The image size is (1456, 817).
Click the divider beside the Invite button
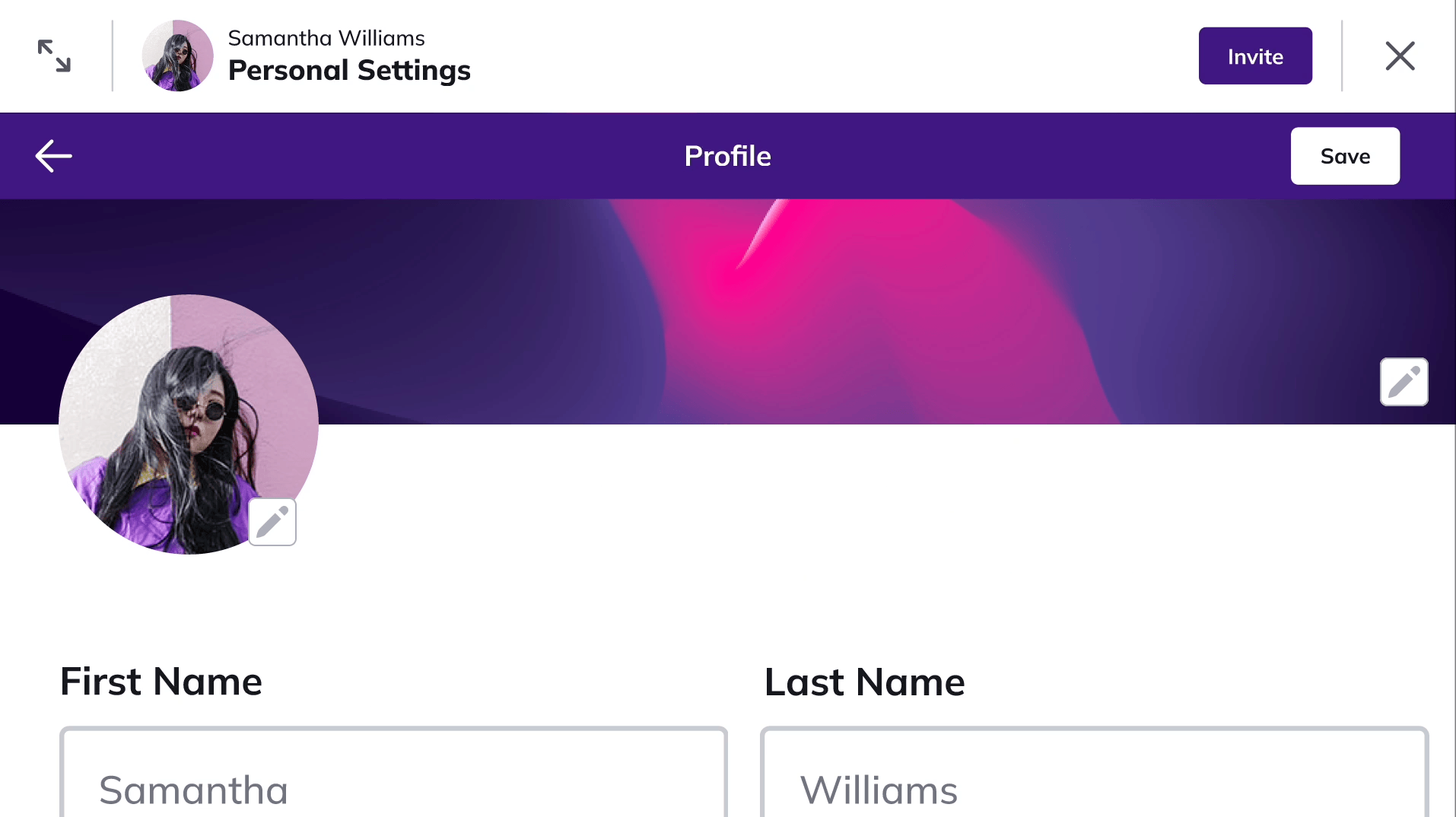tap(1342, 56)
